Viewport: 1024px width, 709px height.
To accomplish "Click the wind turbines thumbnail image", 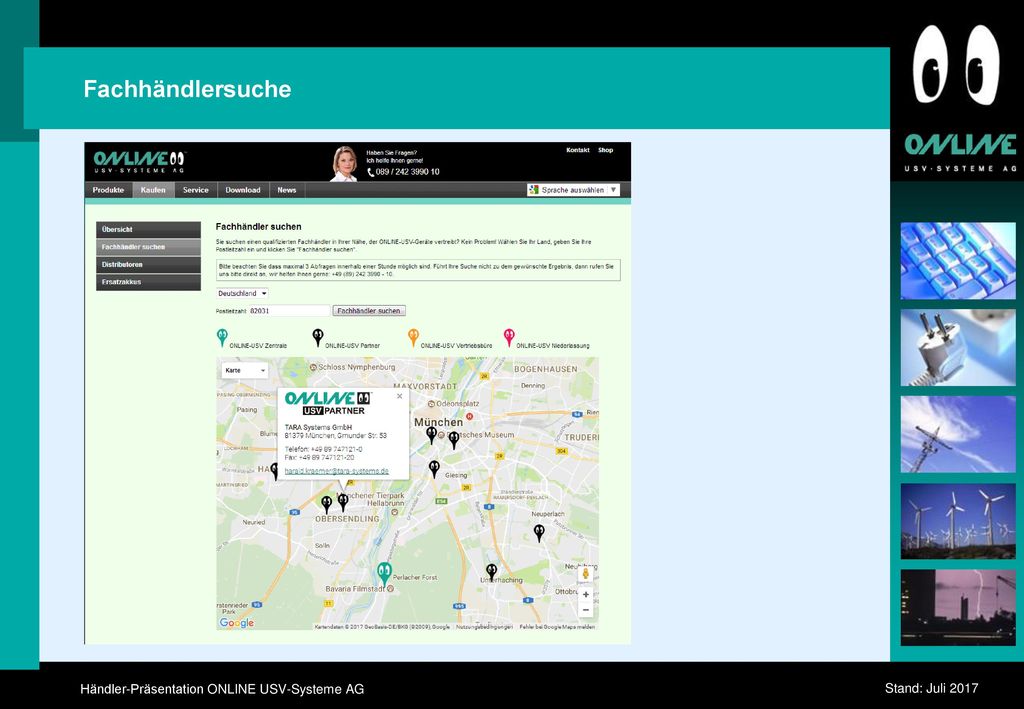I will pos(958,521).
